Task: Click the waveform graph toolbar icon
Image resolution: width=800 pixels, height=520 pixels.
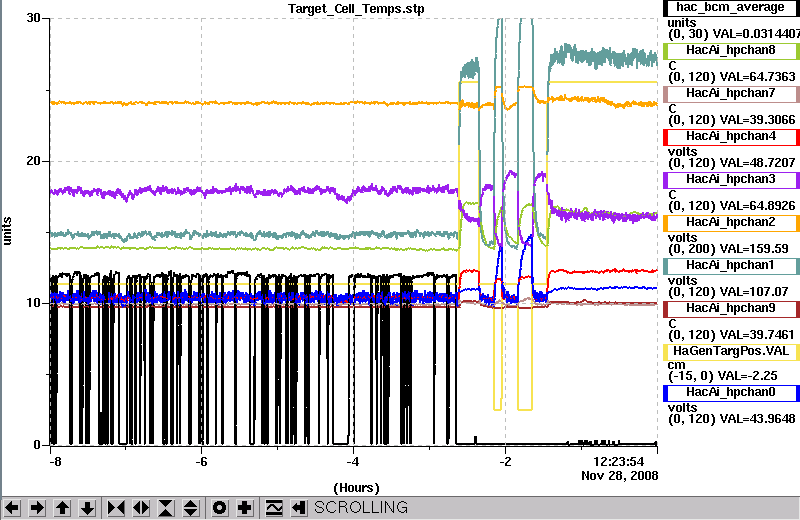Action: tap(274, 508)
